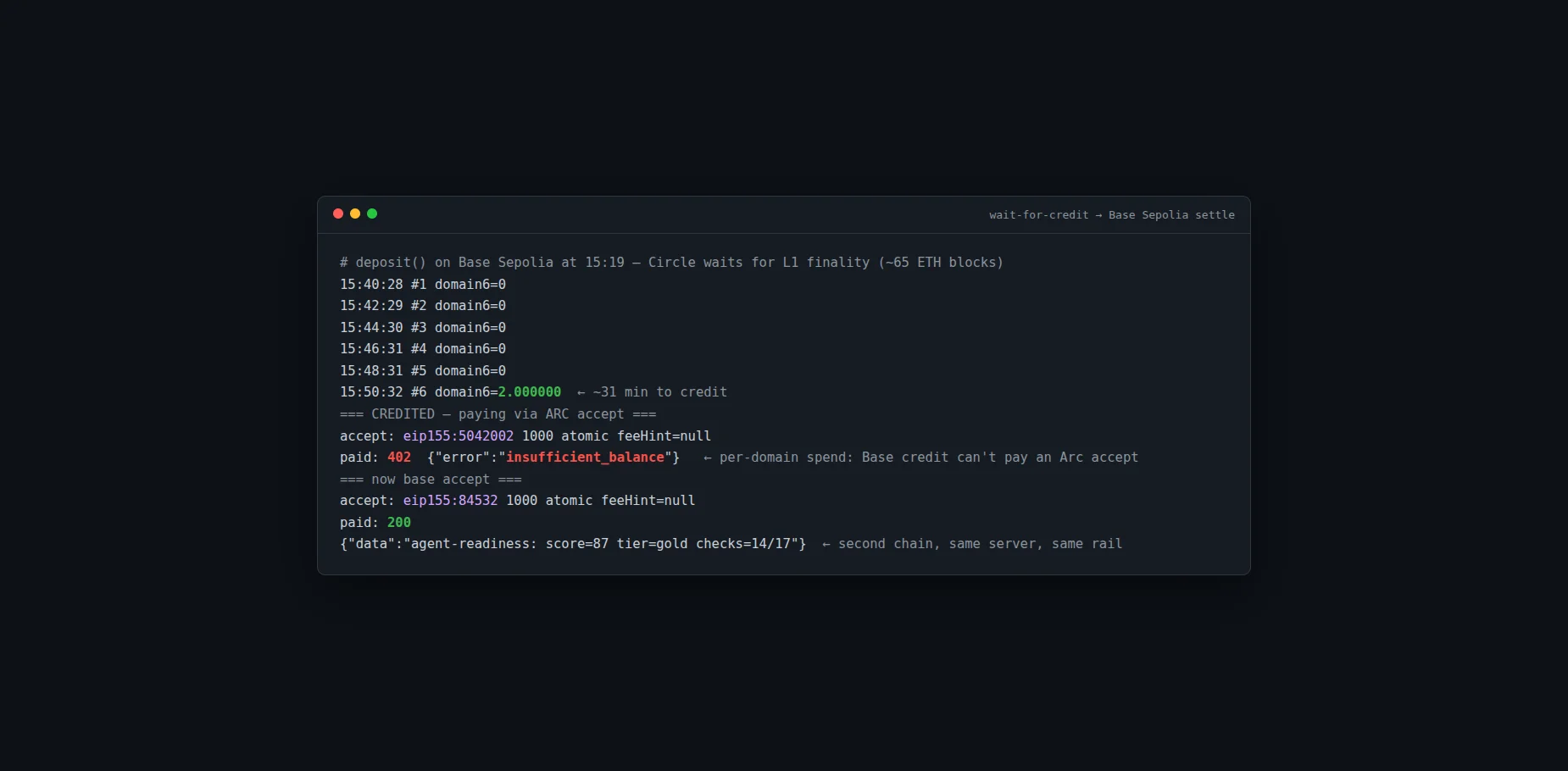
Task: Click the chain id "eip155:5042002"
Action: (x=459, y=436)
